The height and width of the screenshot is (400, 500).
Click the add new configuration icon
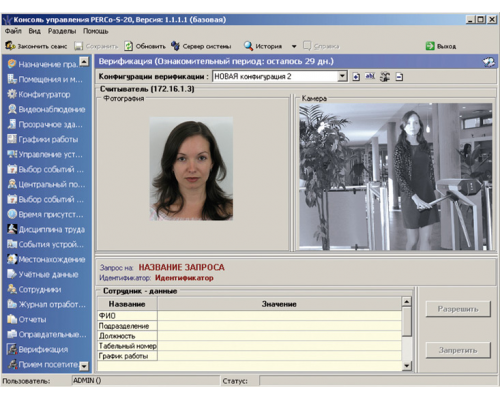point(356,77)
